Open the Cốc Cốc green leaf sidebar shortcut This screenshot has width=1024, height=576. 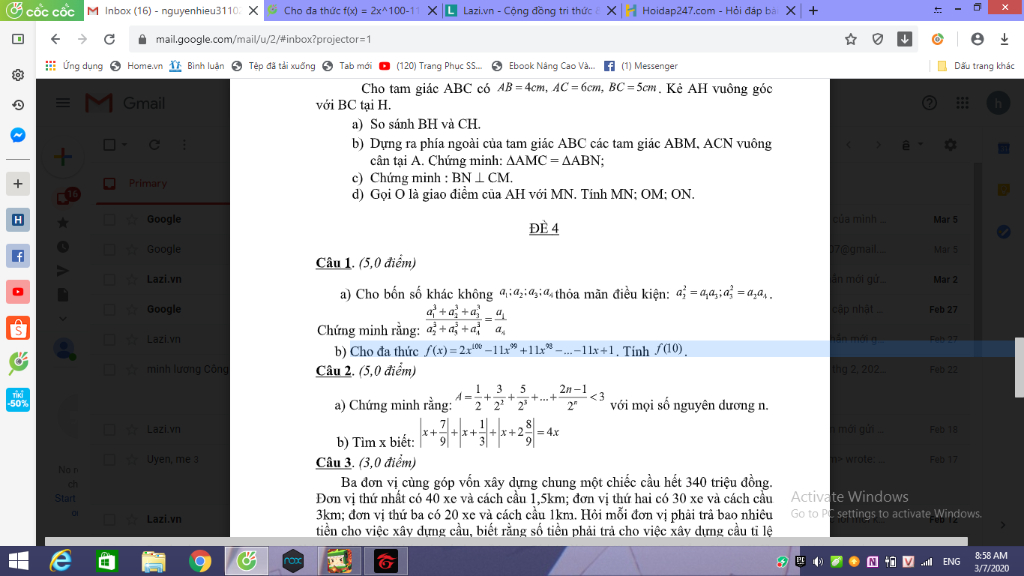pyautogui.click(x=18, y=363)
